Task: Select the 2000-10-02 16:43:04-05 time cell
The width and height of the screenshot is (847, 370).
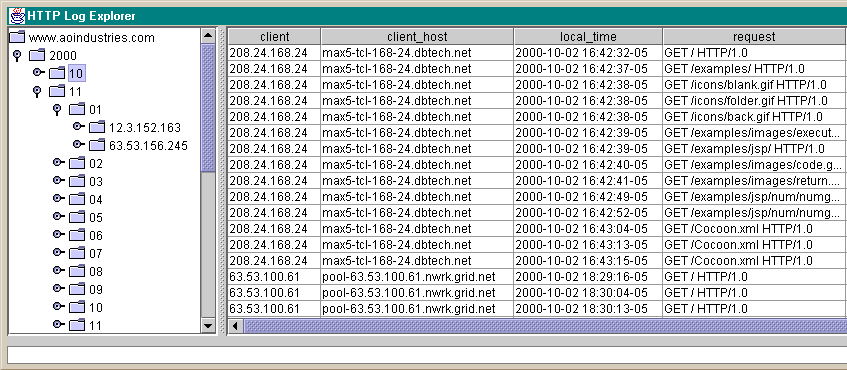Action: [588, 229]
